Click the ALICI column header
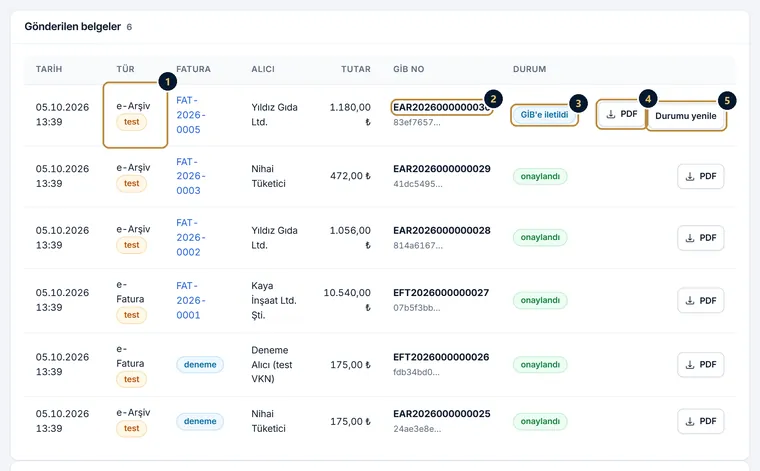 coord(263,69)
